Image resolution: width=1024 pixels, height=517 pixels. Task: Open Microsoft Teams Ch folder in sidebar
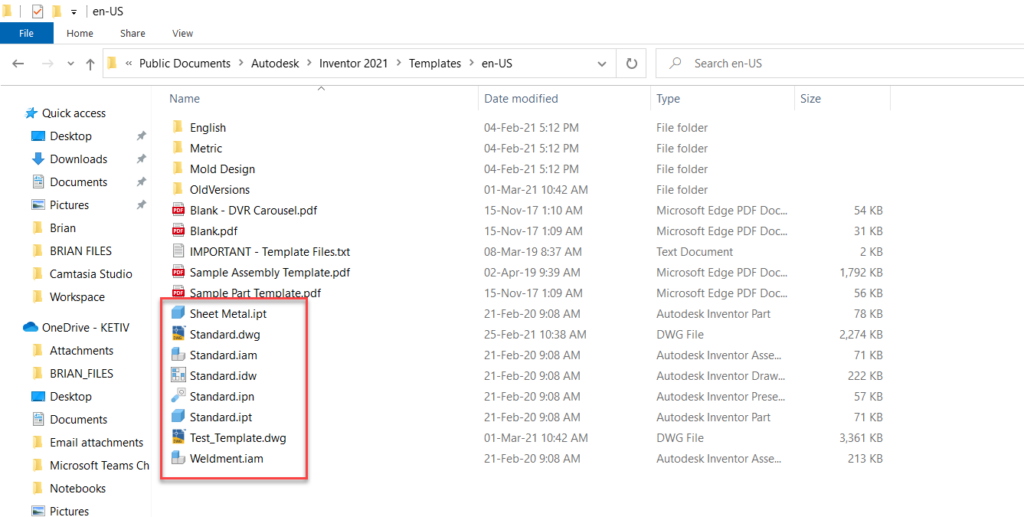pos(99,465)
